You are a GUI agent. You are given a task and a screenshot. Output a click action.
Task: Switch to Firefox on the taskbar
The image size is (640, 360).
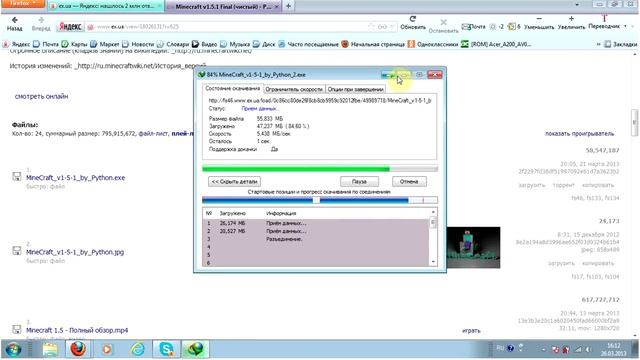[x=78, y=349]
